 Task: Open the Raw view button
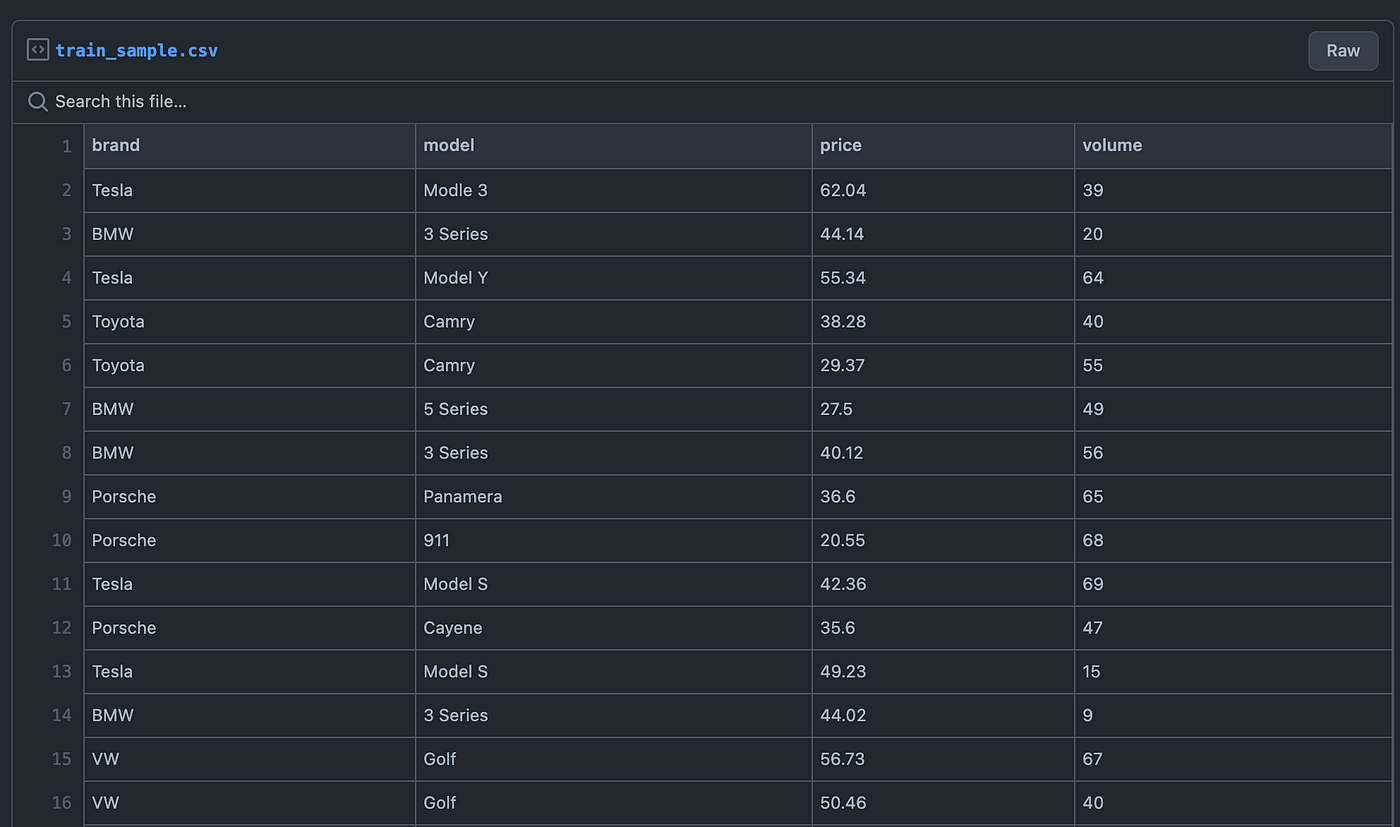1343,50
